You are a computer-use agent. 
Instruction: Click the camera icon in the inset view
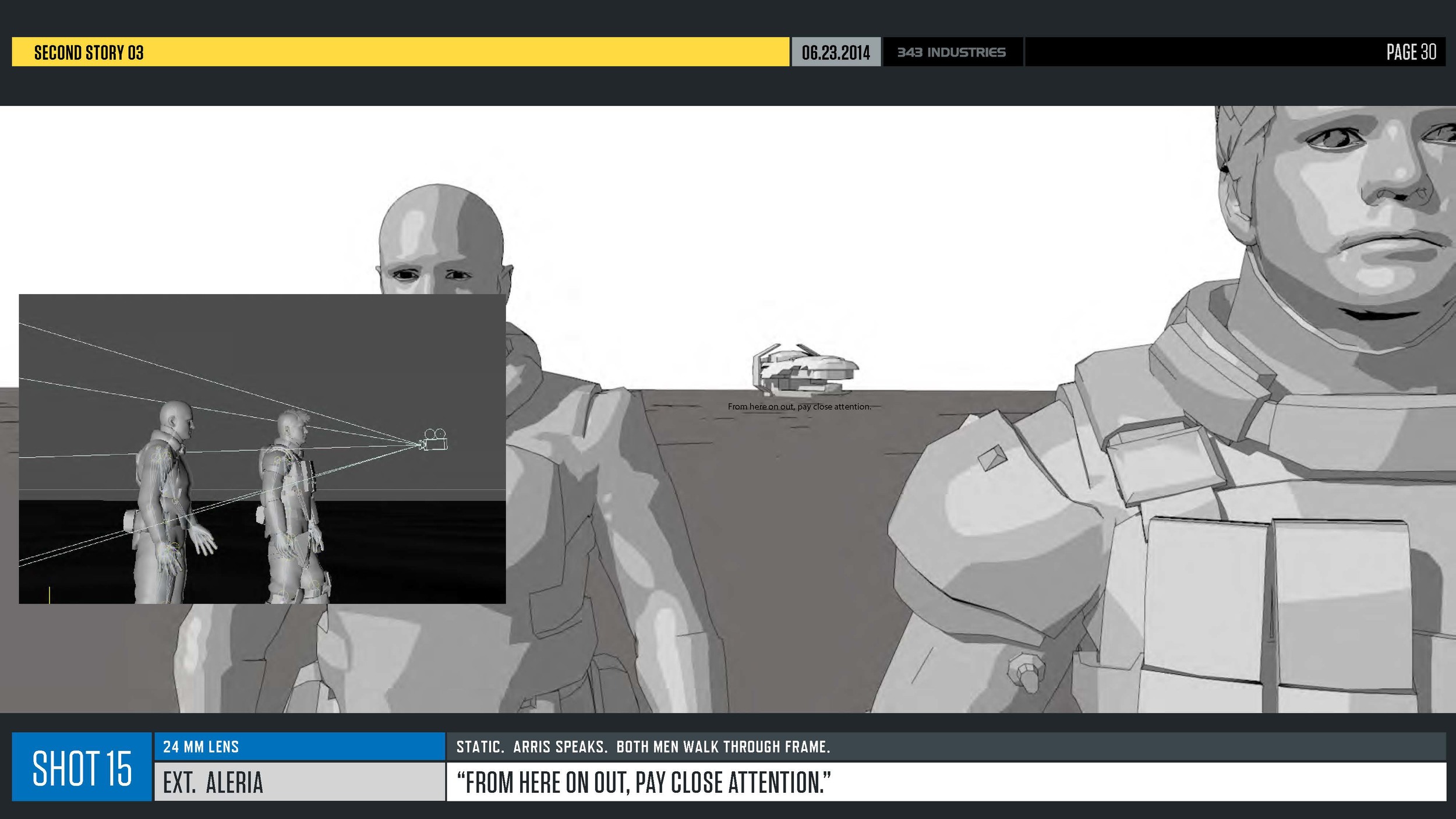click(x=434, y=440)
